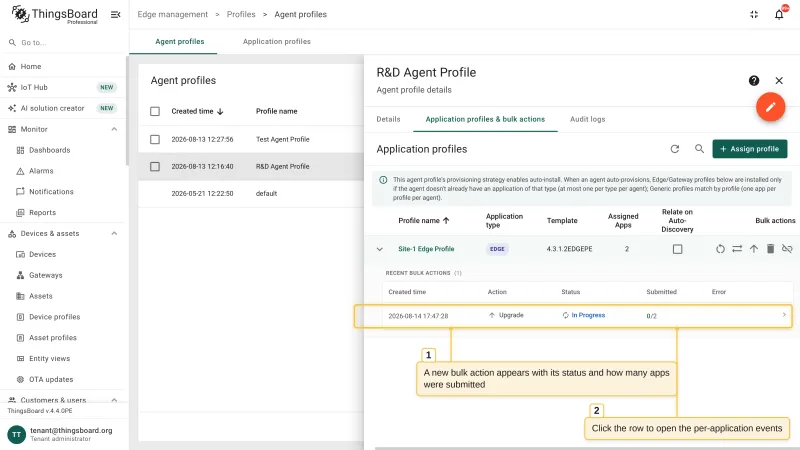800x450 pixels.
Task: Click the In Progress status
Action: tap(584, 315)
